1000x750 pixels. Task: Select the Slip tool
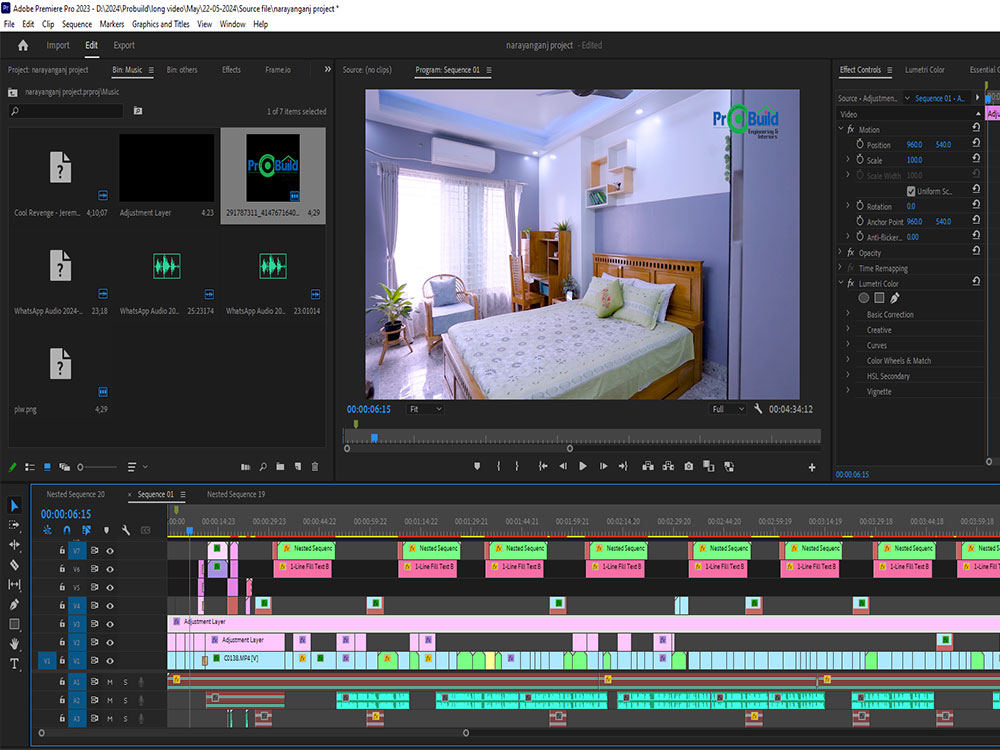(x=14, y=584)
